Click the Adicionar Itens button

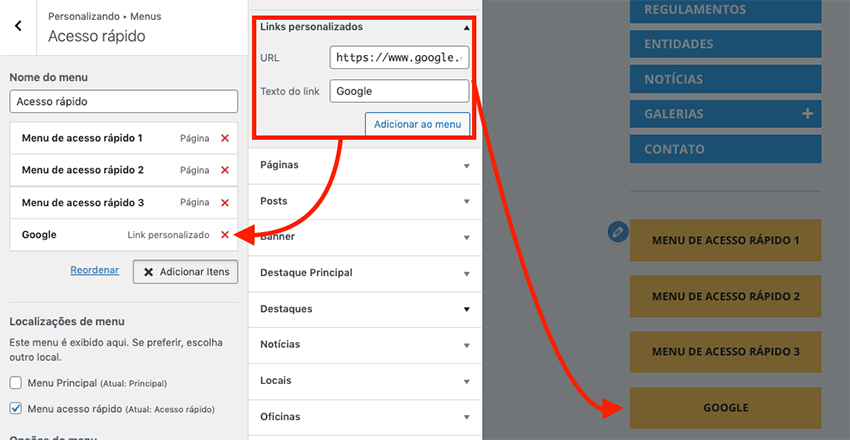click(185, 271)
